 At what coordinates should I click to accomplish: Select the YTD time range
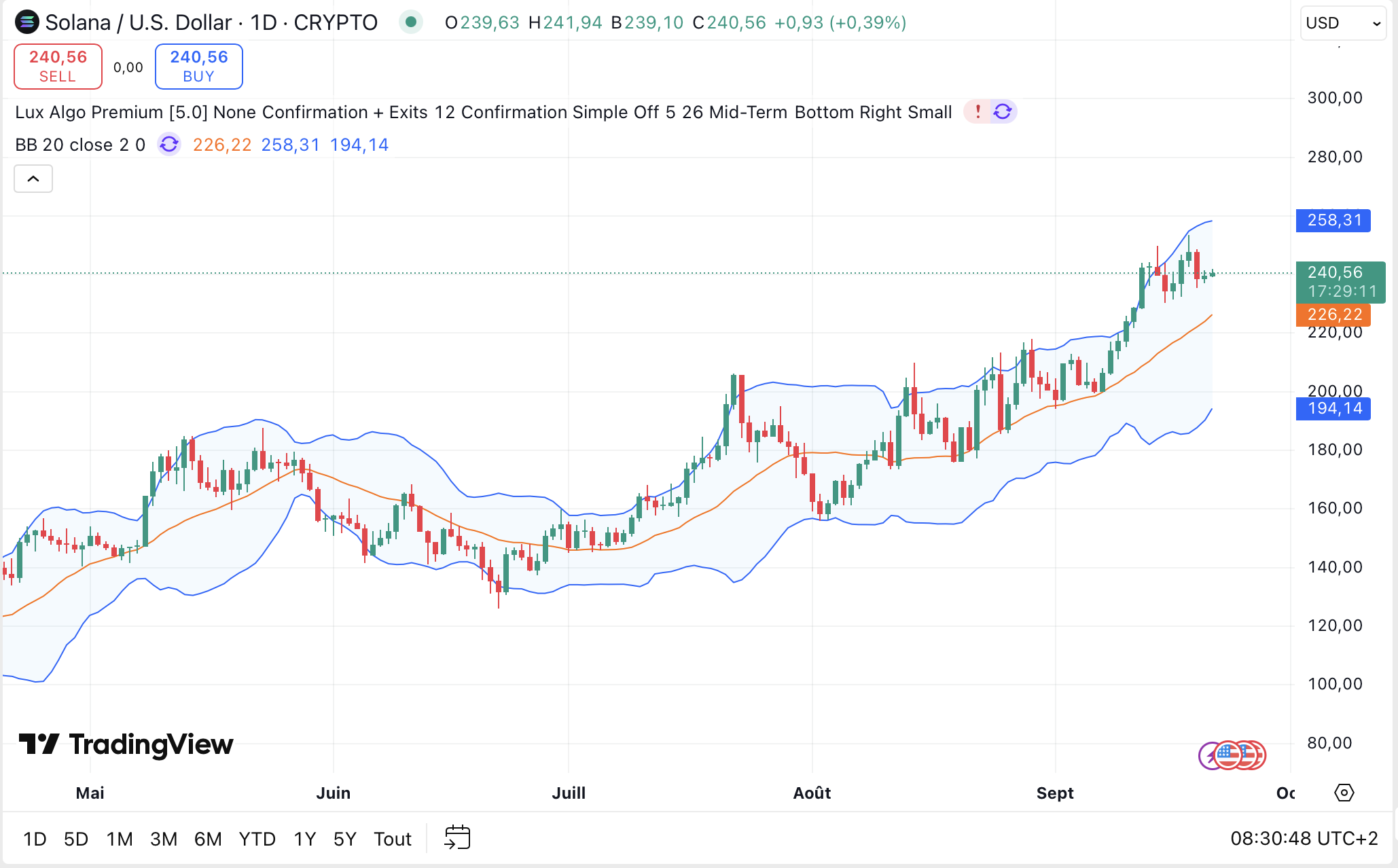pyautogui.click(x=257, y=839)
